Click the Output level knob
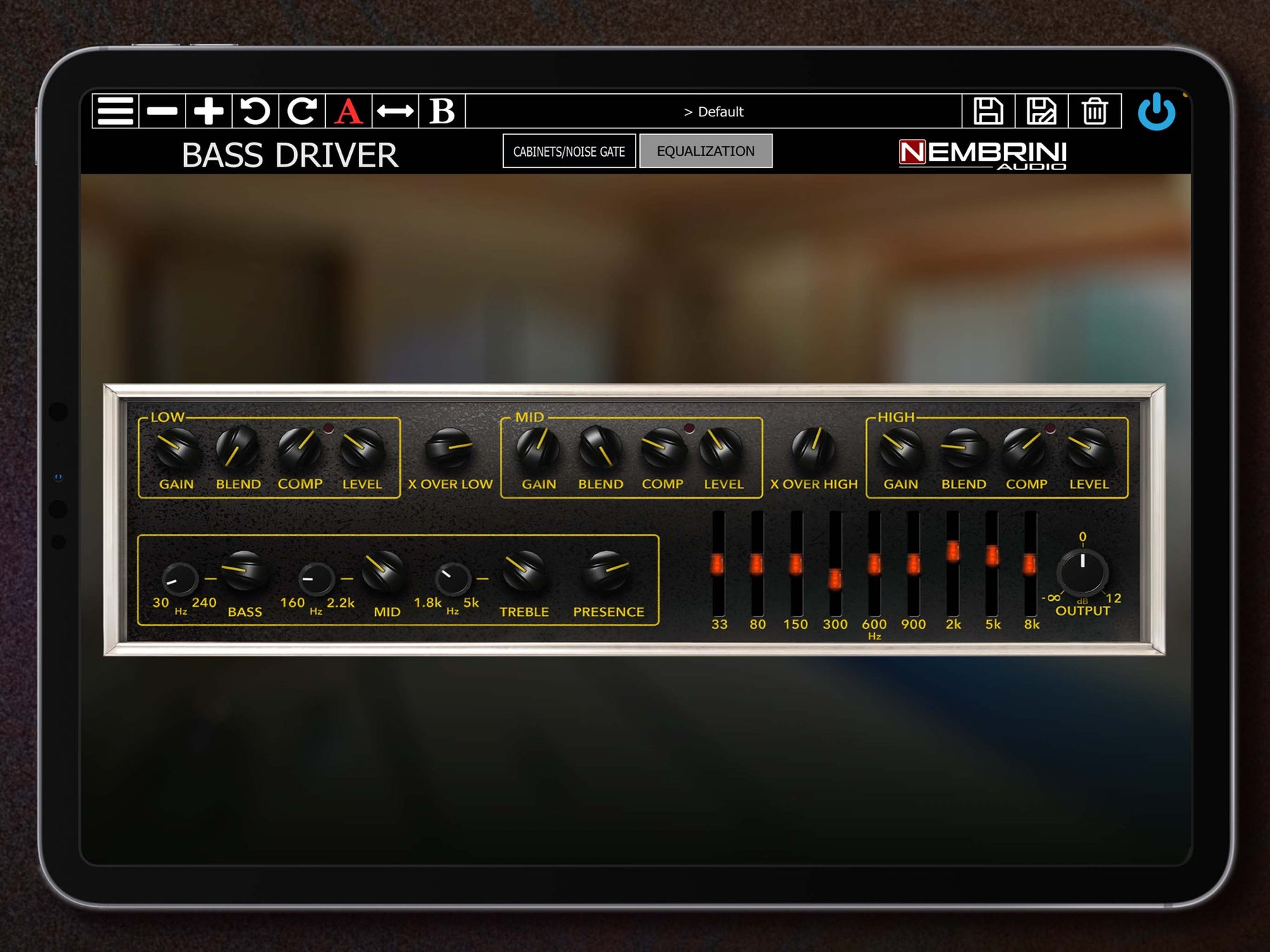The image size is (1270, 952). click(x=1082, y=572)
